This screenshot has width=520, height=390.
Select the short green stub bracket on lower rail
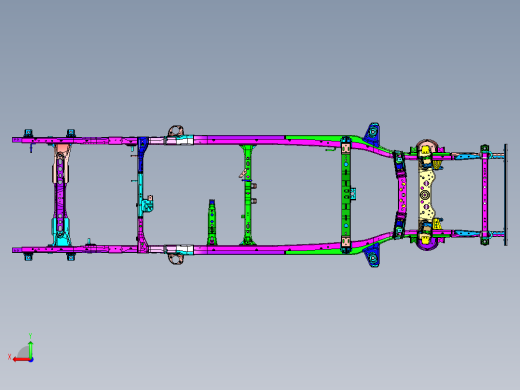pos(212,223)
